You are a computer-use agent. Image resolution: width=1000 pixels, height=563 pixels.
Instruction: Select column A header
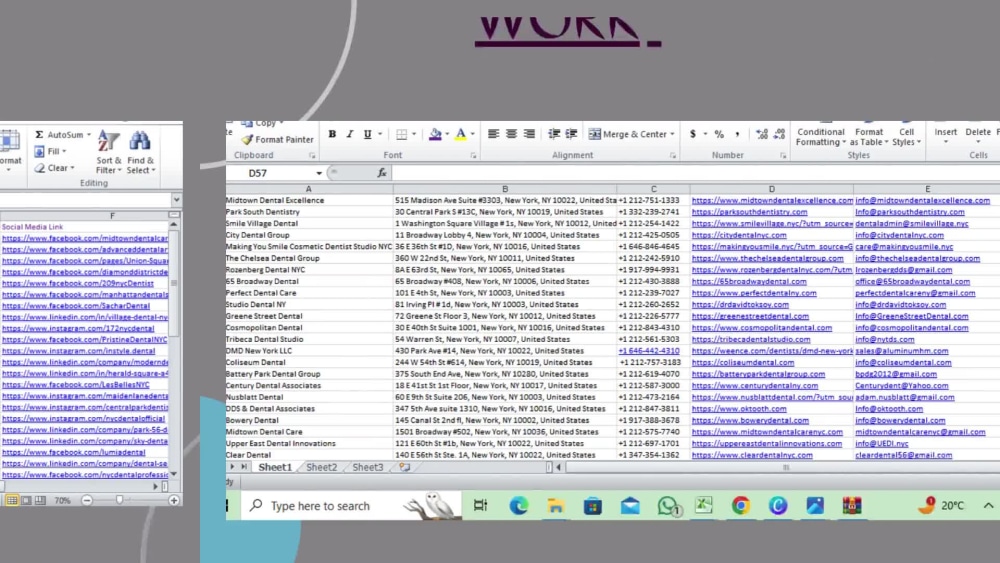click(309, 189)
